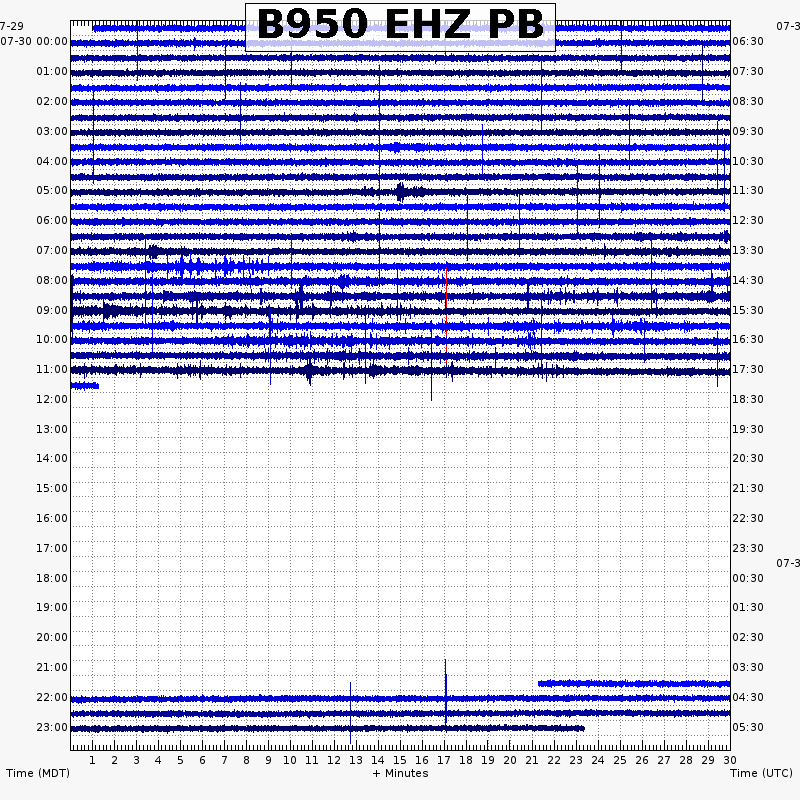Click the red vertical marker line
The image size is (800, 800).
pos(446,315)
